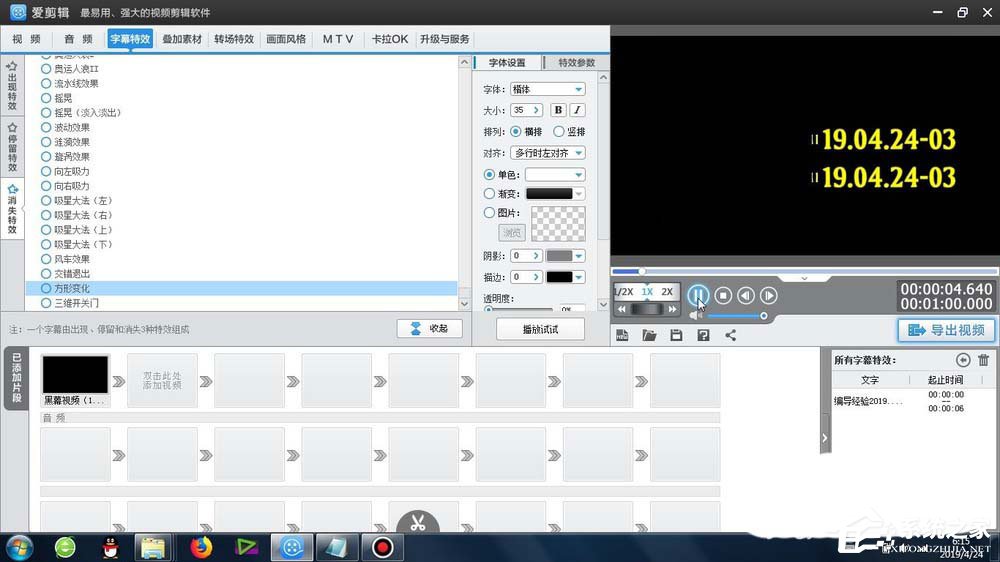
Task: Select the 图片 image fill option
Action: tap(489, 212)
